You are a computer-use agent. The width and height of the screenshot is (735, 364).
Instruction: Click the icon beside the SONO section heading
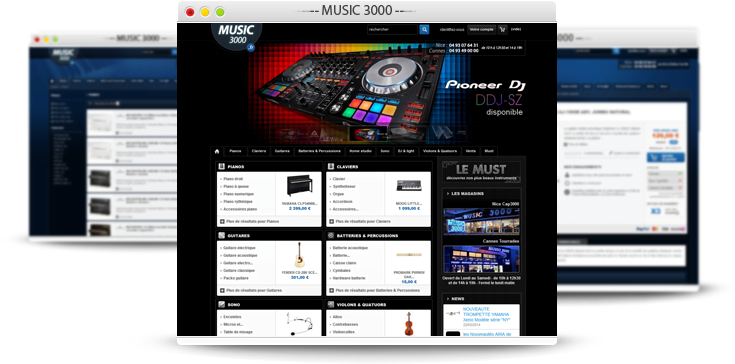tap(221, 304)
